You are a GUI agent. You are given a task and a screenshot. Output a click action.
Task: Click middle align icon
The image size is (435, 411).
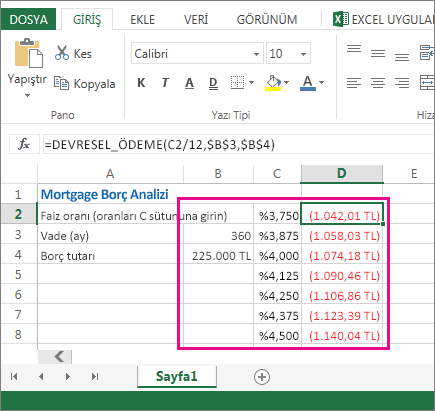coord(378,53)
